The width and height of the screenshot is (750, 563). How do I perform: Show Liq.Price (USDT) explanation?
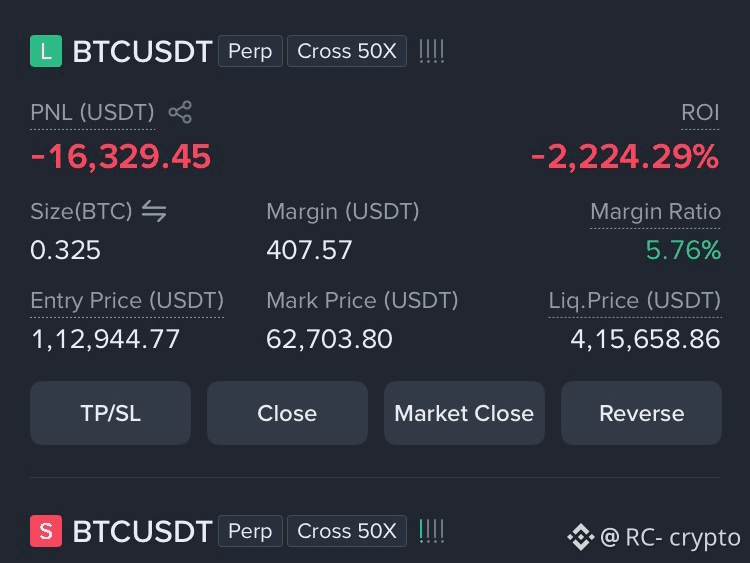pyautogui.click(x=635, y=301)
